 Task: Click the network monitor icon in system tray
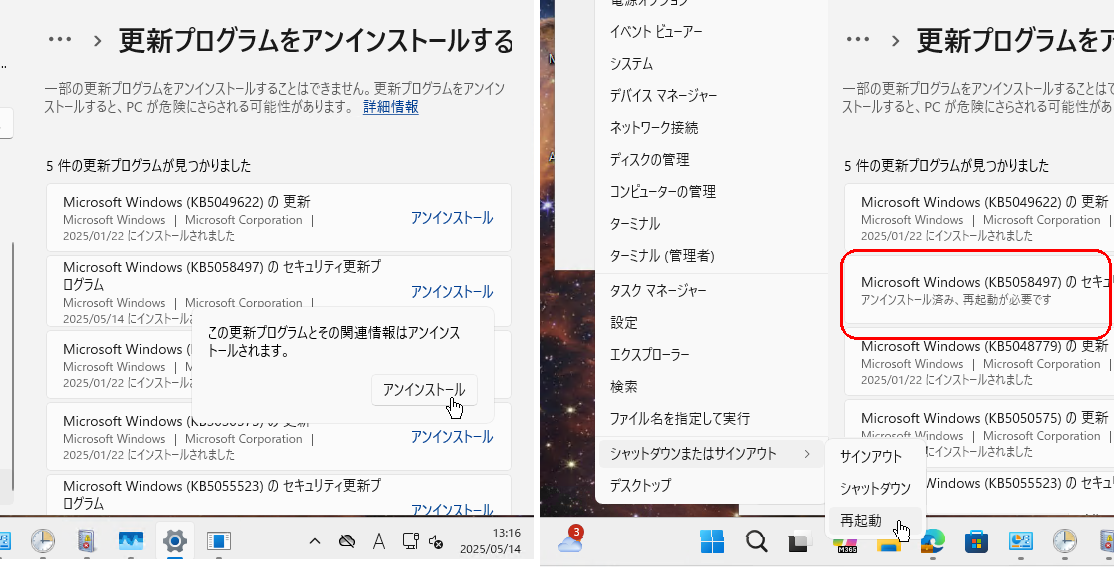click(x=410, y=542)
